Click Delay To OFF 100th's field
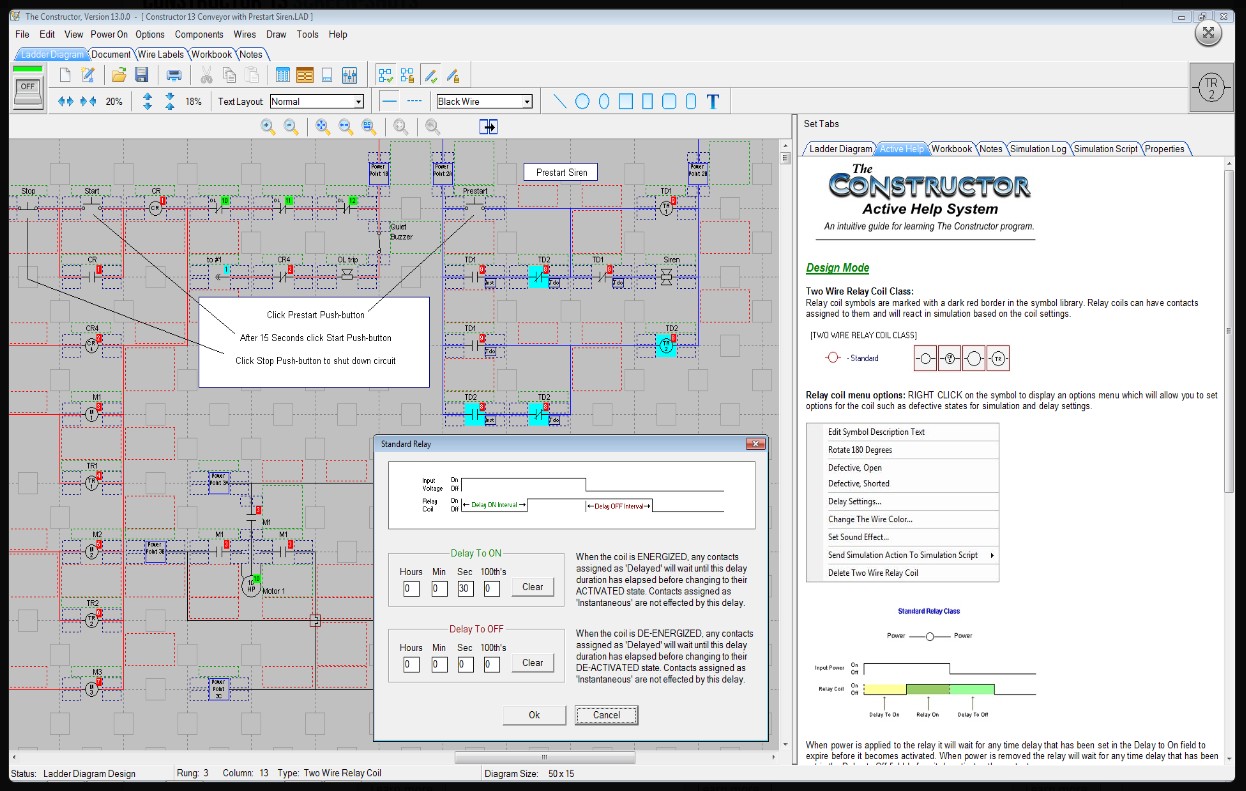Screen dimensions: 1246x791 point(491,664)
